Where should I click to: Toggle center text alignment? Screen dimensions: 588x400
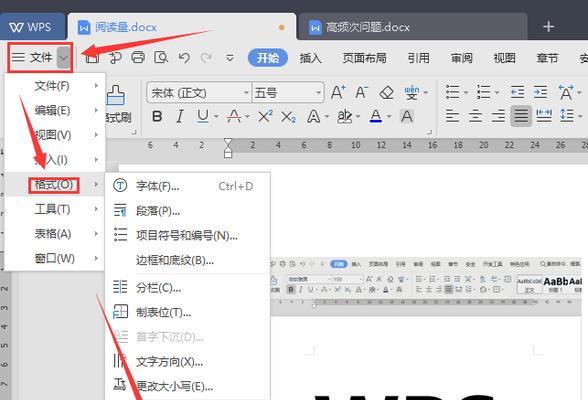tap(476, 116)
